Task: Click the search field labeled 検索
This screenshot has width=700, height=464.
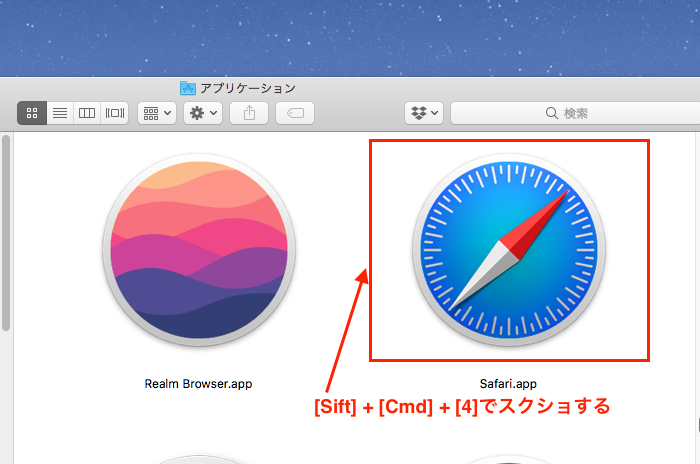Action: (575, 113)
